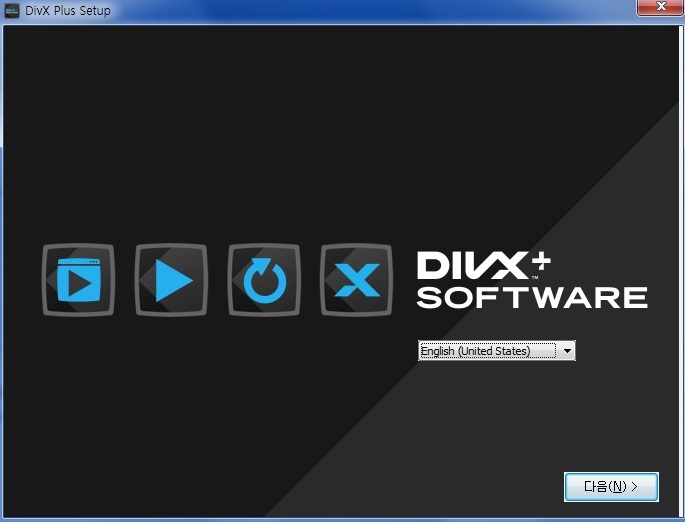Click the DivX Converter circular arrow icon

[264, 280]
